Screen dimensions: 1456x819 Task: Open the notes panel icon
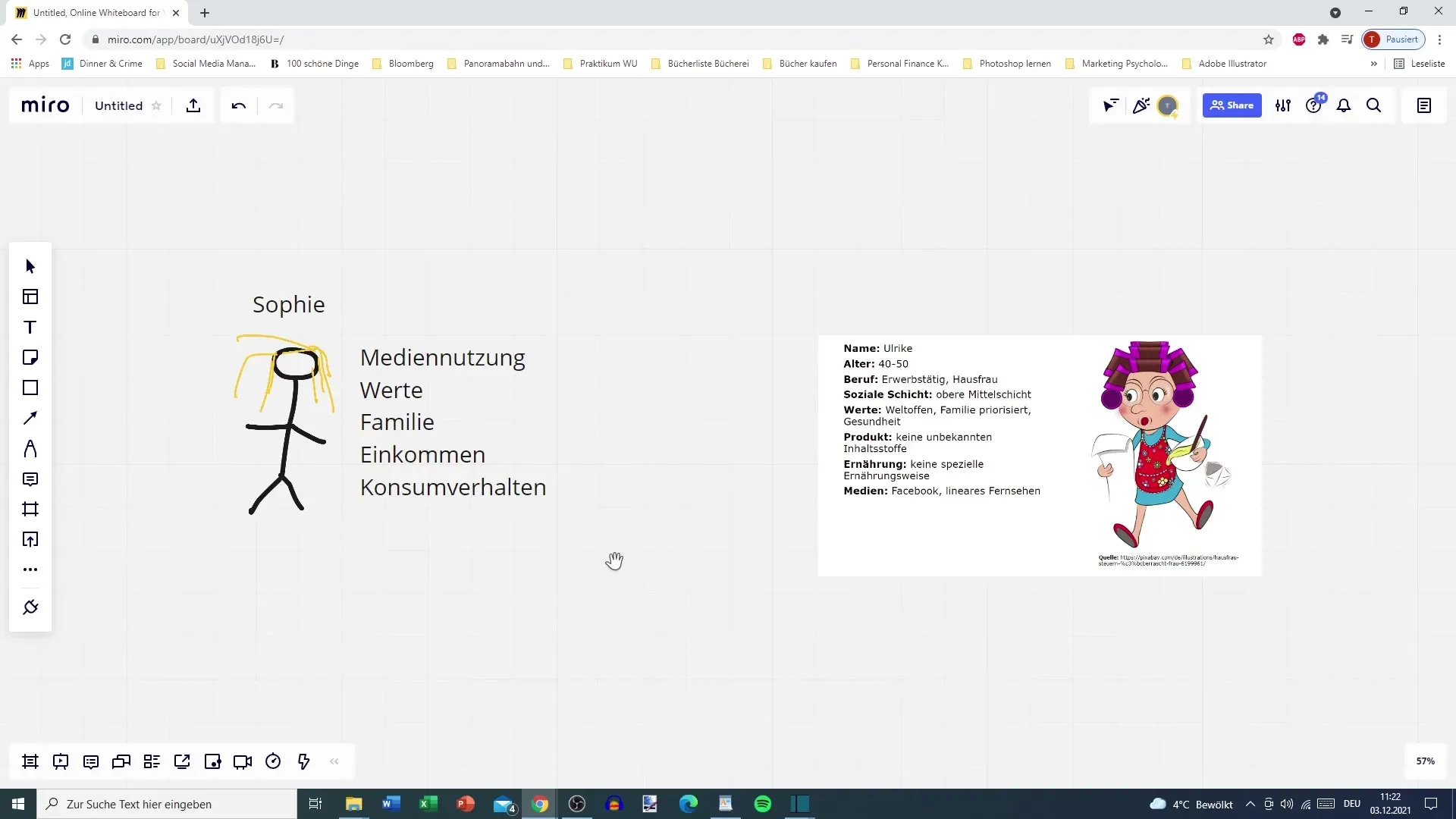1424,105
